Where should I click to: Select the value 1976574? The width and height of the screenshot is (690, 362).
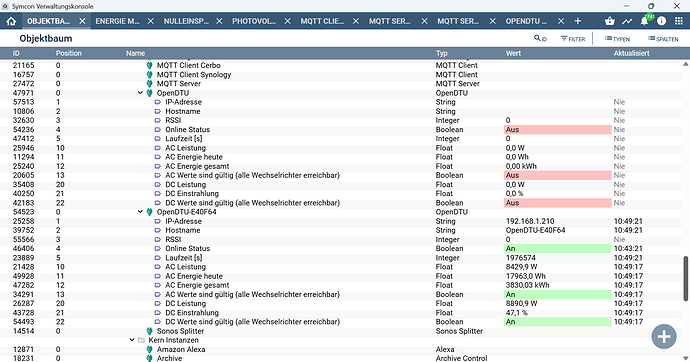click(521, 258)
